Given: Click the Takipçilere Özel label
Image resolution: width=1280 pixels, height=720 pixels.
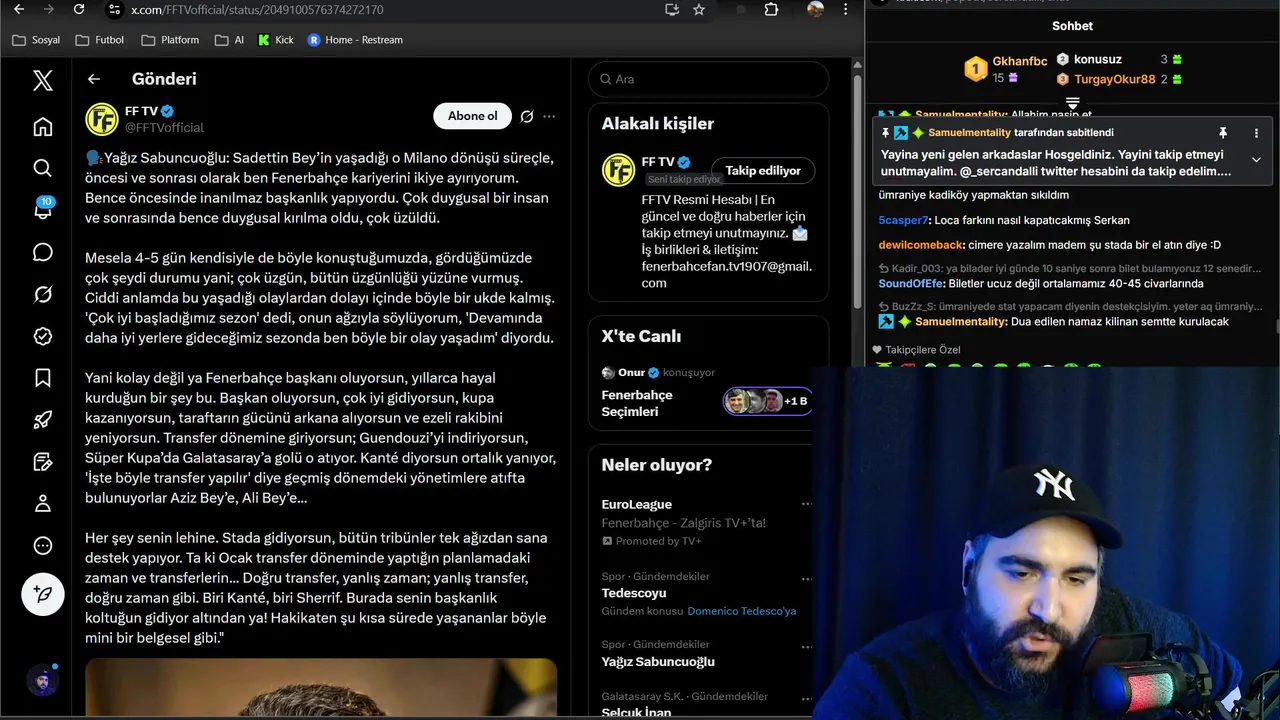Looking at the screenshot, I should tap(922, 350).
